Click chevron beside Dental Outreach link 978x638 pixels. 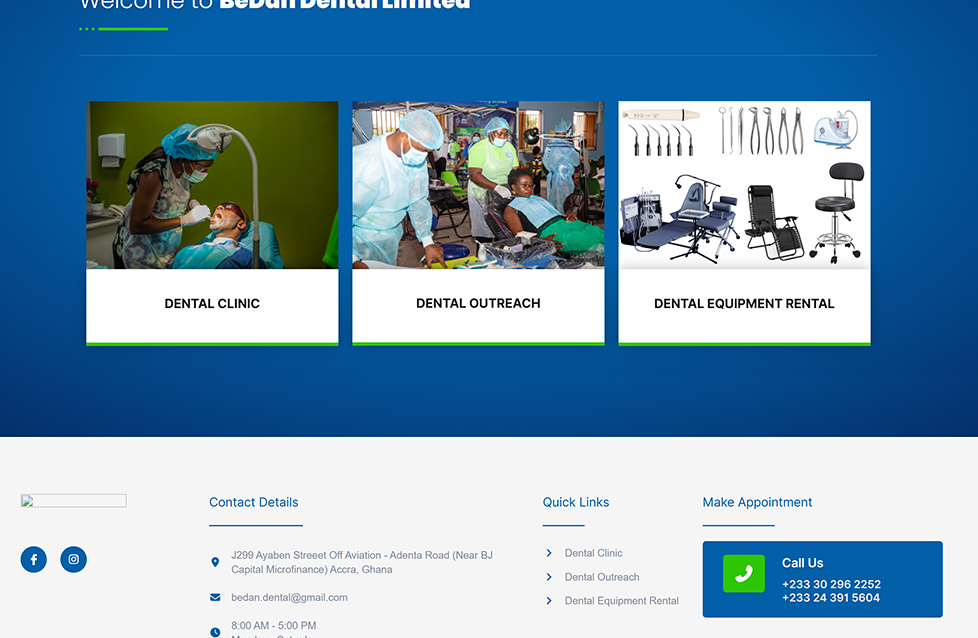(x=549, y=577)
